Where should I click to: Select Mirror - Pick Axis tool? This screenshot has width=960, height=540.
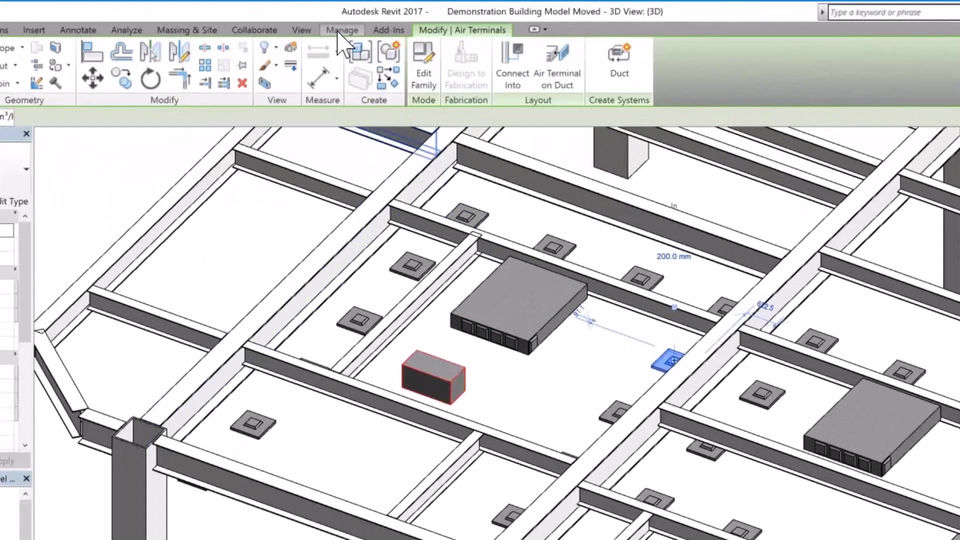[150, 52]
